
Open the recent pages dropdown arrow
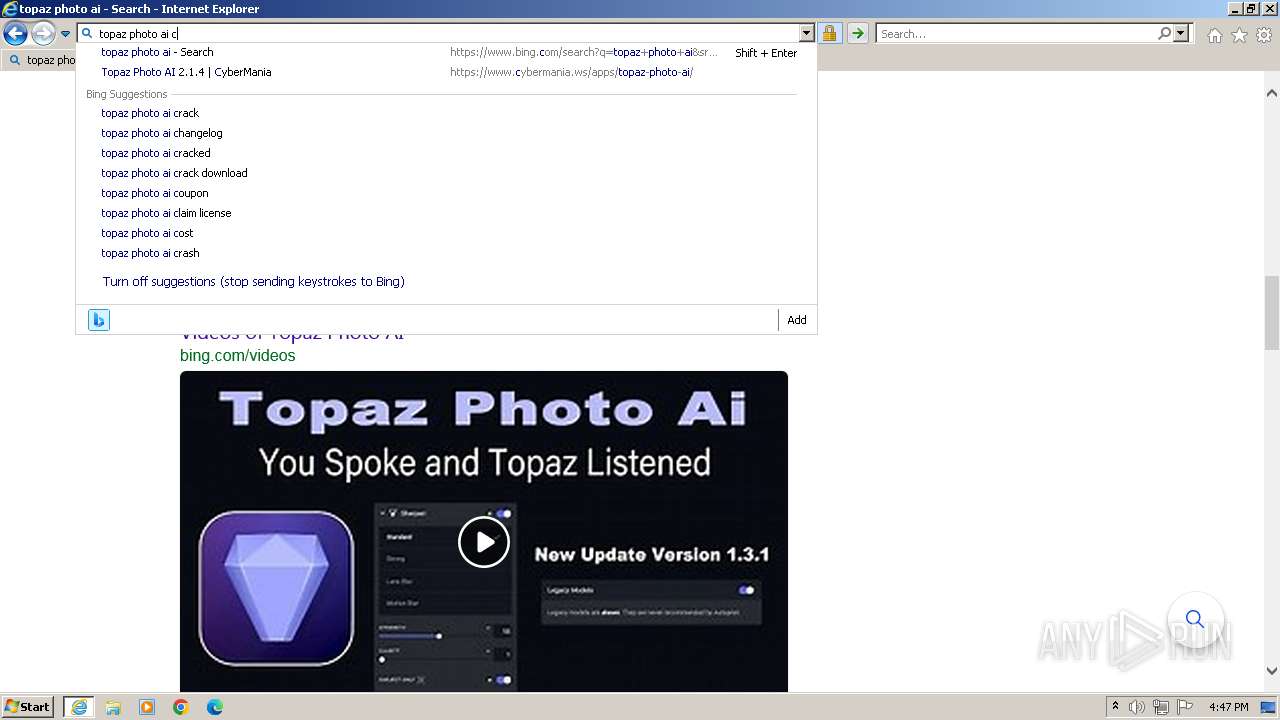[65, 34]
